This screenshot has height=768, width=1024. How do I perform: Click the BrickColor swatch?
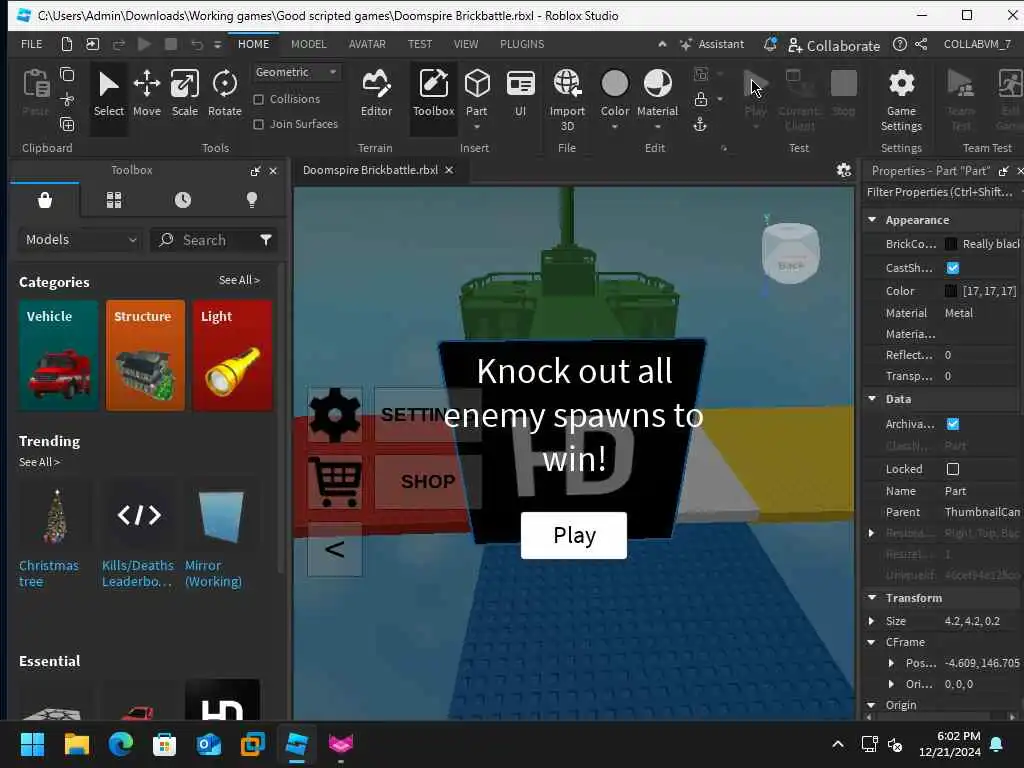[x=951, y=244]
